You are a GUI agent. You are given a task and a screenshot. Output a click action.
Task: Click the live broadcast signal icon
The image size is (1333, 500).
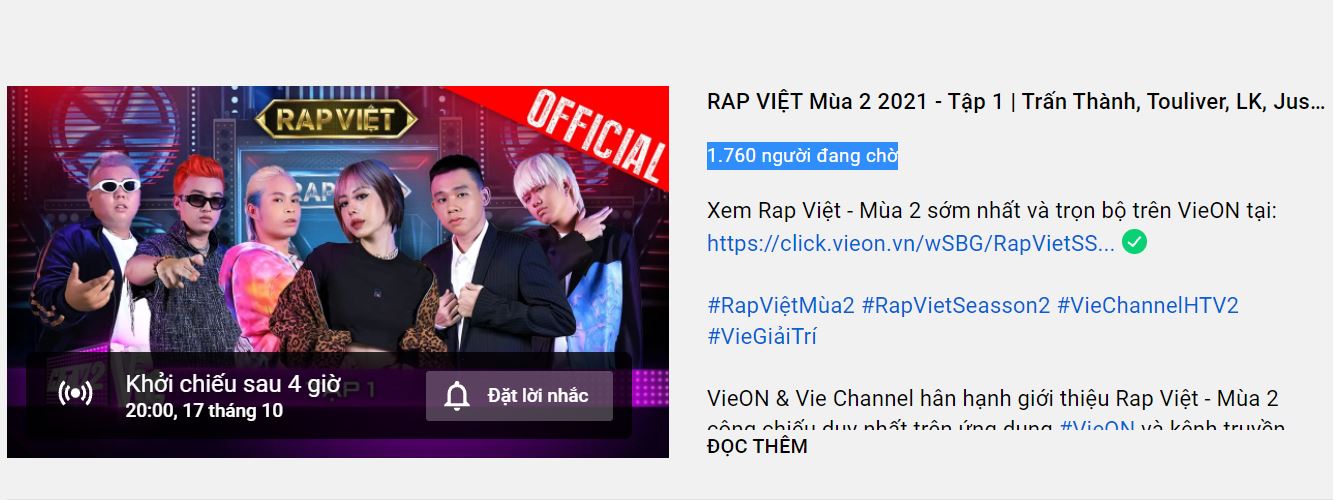[76, 393]
